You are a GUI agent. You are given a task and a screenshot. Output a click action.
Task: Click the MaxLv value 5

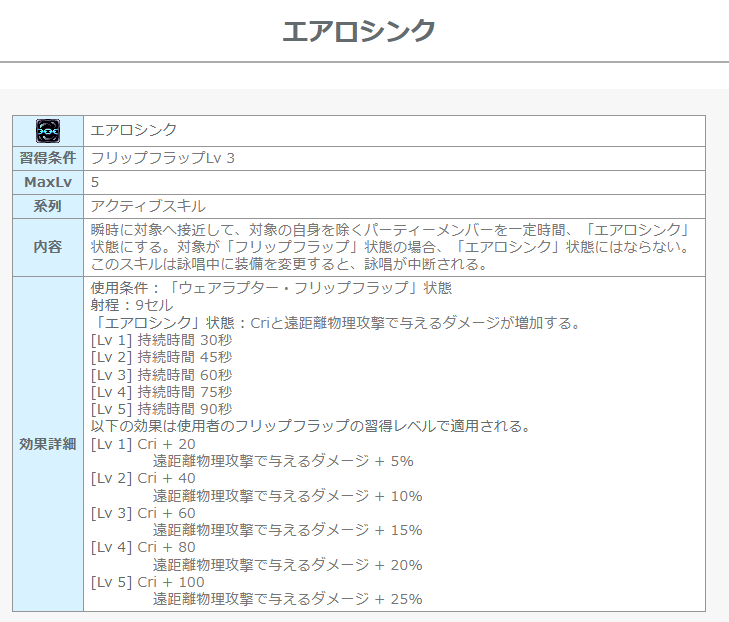tap(95, 182)
